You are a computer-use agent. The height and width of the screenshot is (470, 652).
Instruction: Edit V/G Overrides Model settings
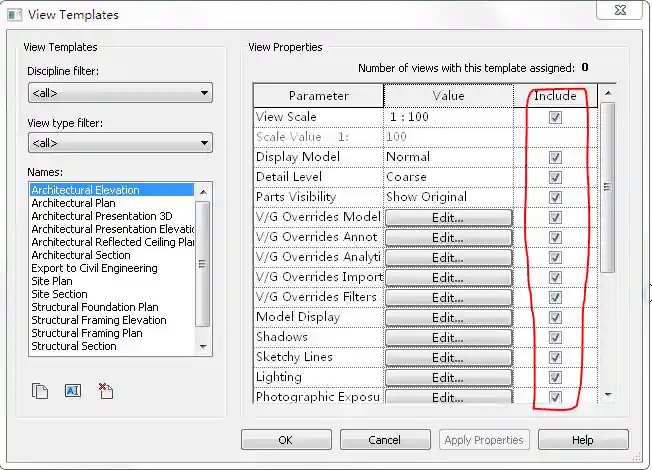point(447,217)
